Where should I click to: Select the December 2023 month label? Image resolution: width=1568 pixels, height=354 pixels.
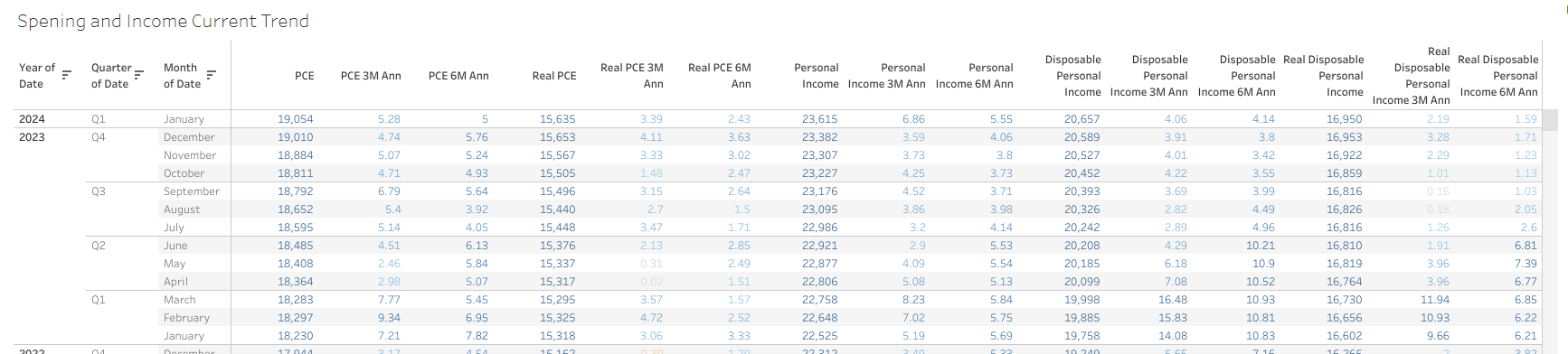pyautogui.click(x=189, y=137)
